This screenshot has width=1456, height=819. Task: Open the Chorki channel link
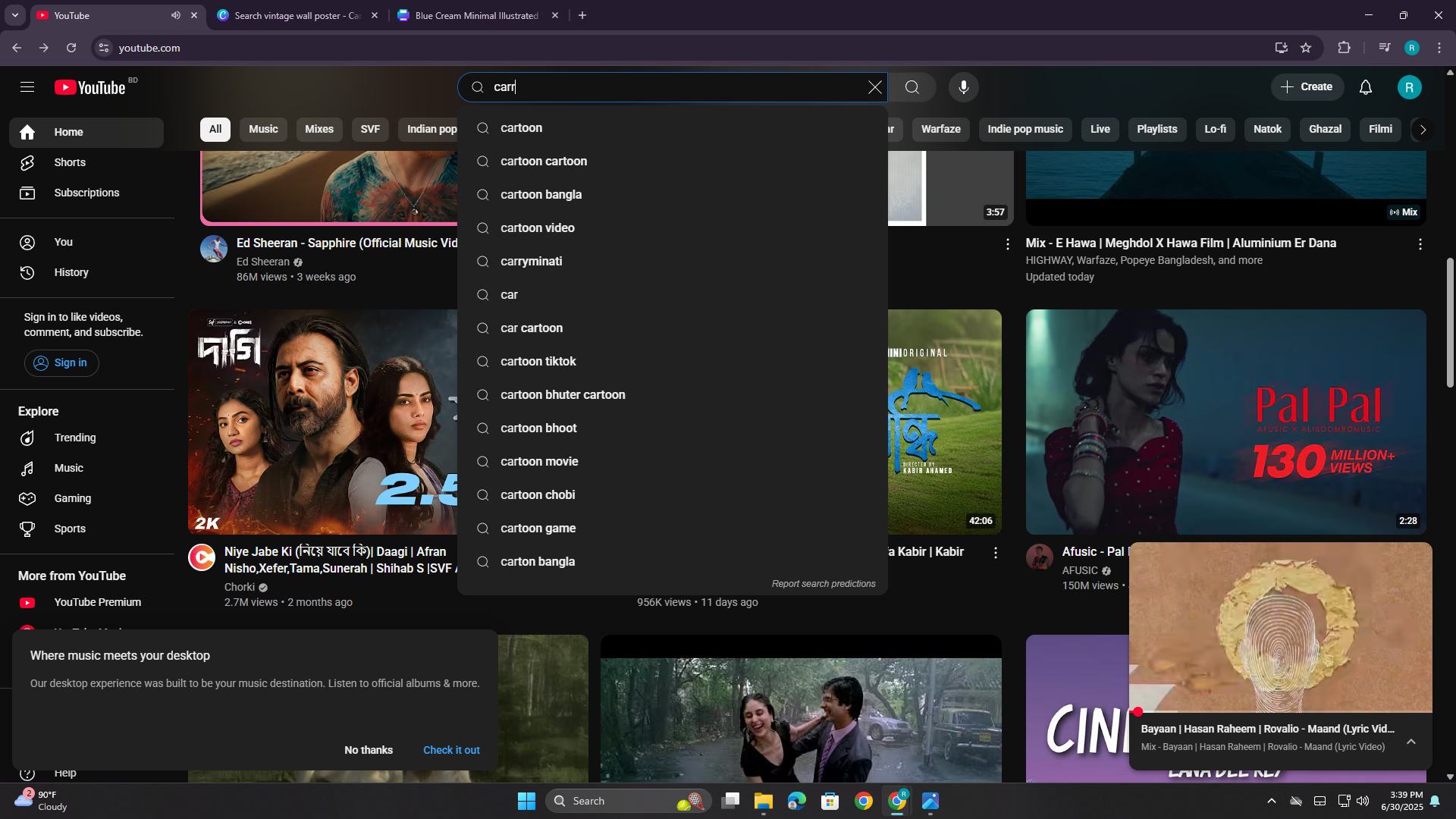coord(240,587)
